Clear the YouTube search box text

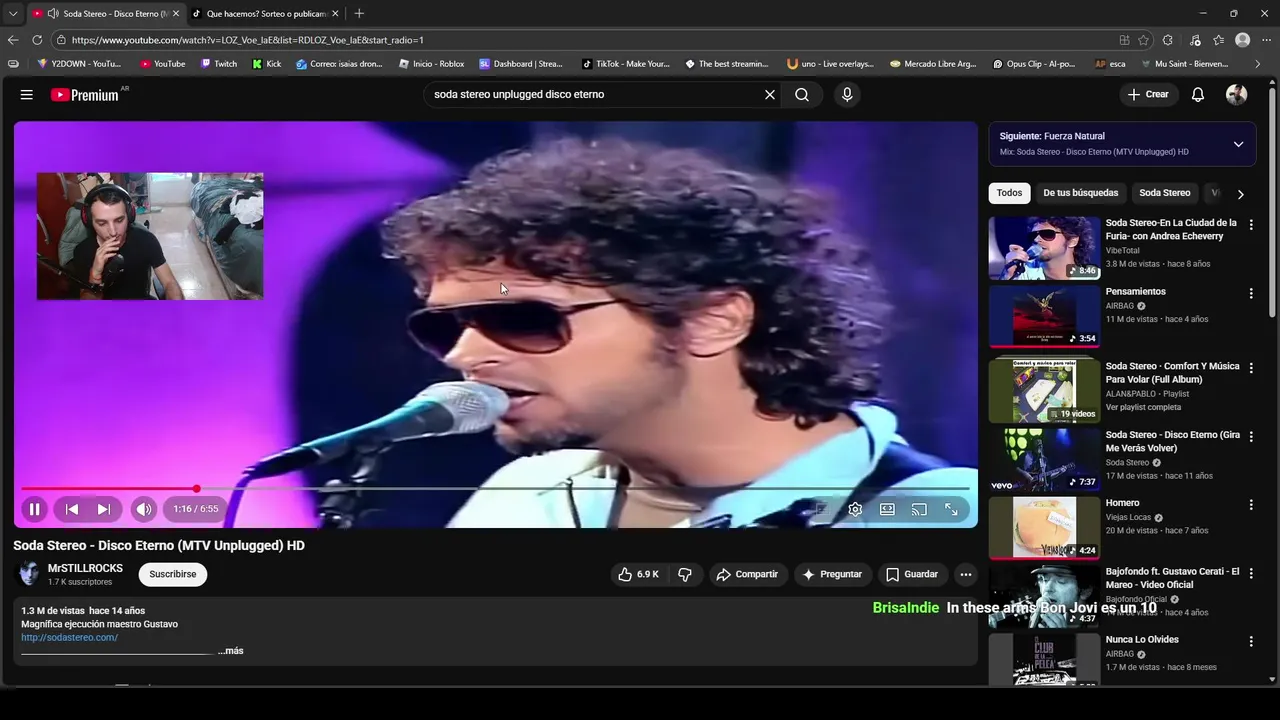tap(770, 94)
